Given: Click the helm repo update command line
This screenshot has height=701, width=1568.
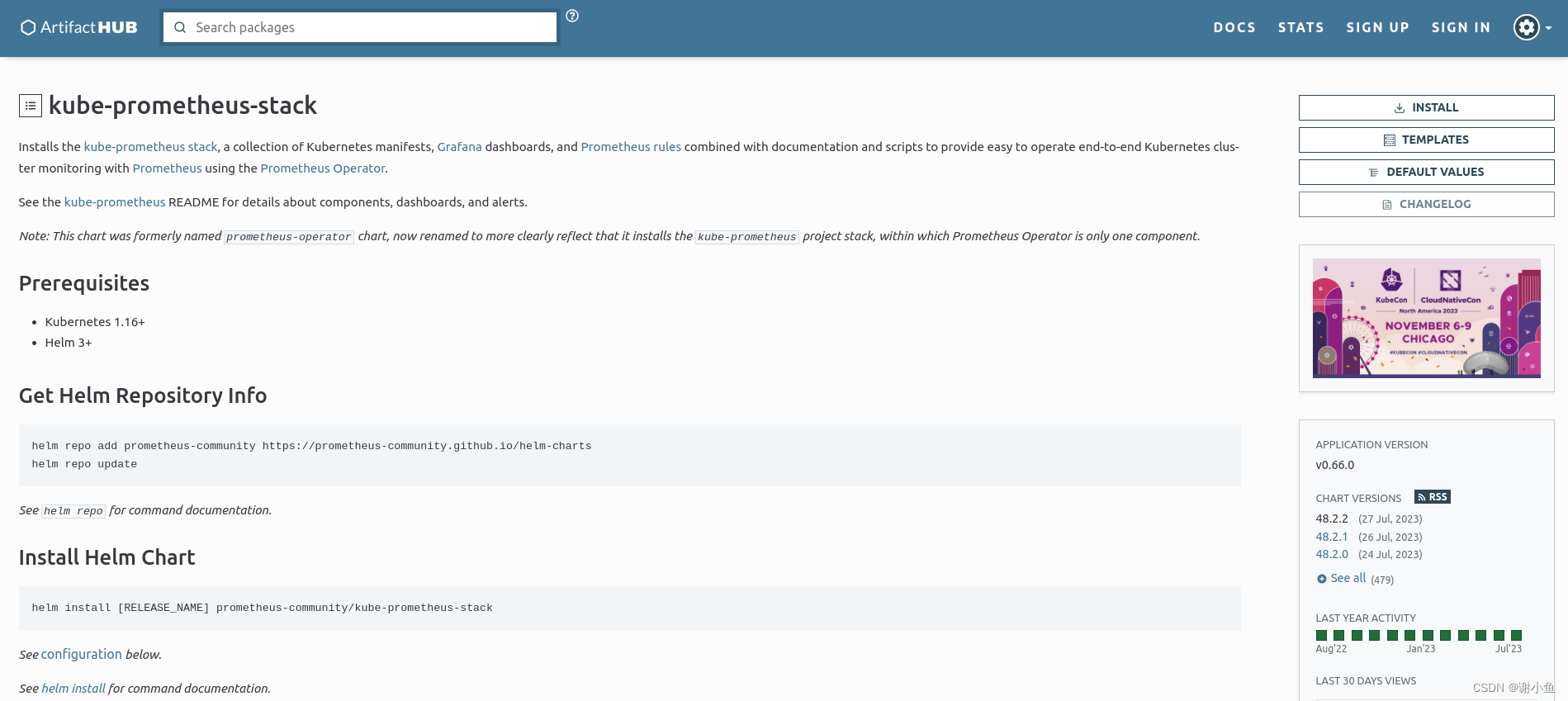Looking at the screenshot, I should [x=84, y=464].
